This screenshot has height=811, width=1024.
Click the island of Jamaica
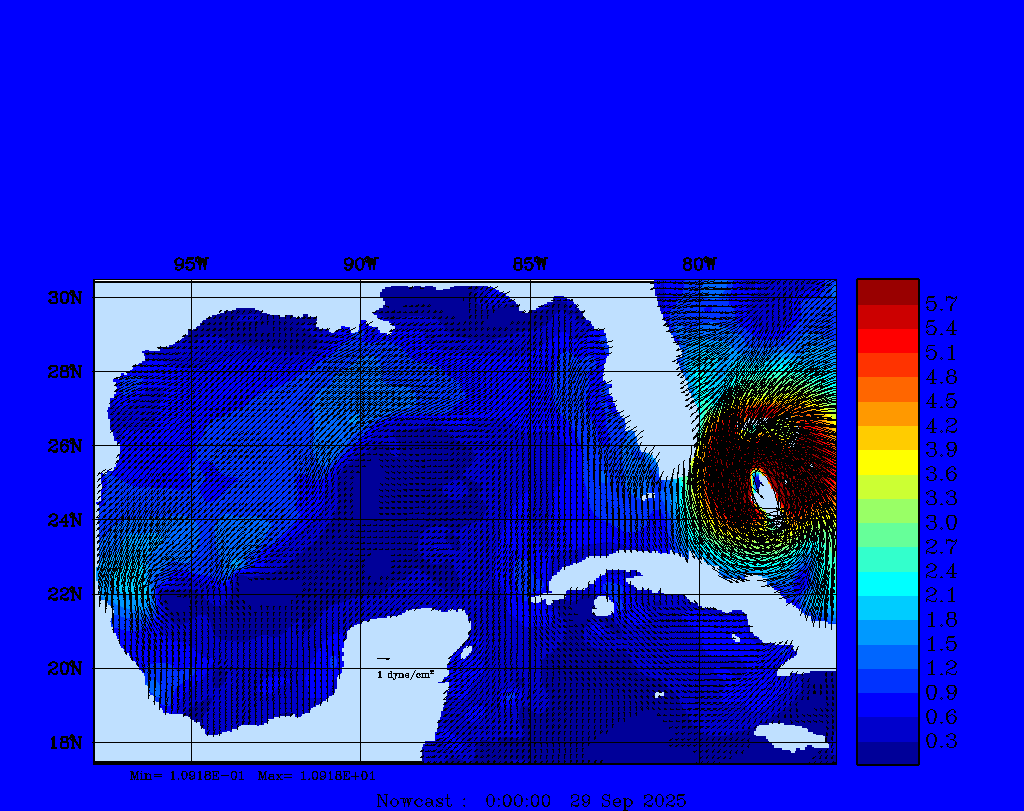pyautogui.click(x=792, y=735)
